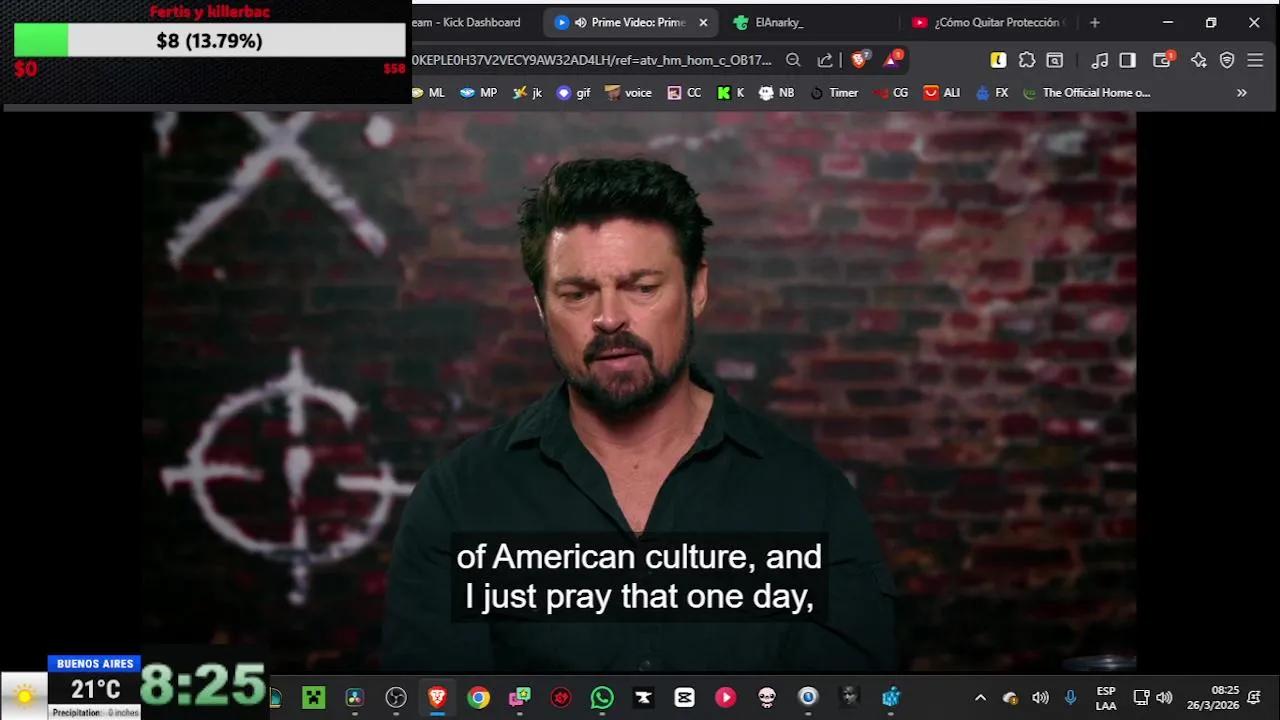Open the music note playlist icon
The image size is (1280, 720).
1100,60
